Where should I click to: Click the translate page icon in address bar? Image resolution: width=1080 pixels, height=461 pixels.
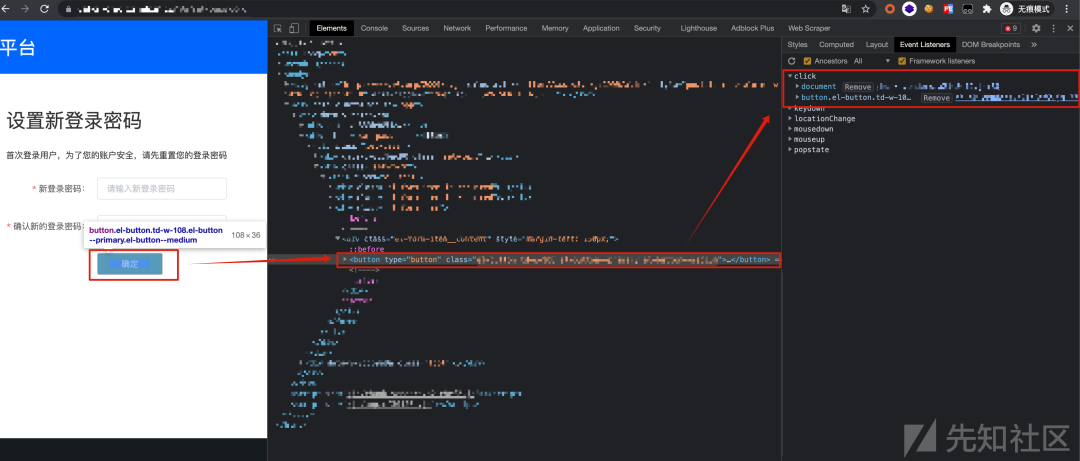click(x=847, y=9)
